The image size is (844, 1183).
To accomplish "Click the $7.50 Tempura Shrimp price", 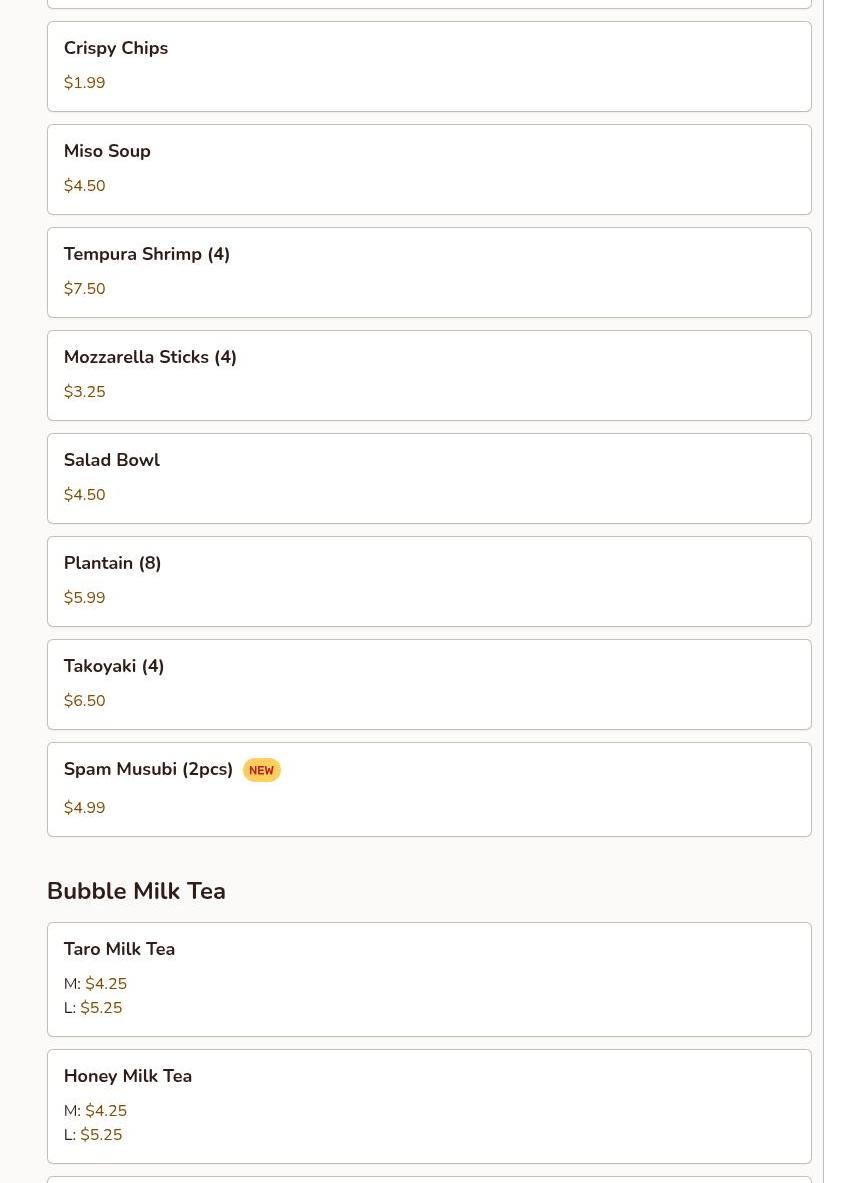I will (84, 289).
